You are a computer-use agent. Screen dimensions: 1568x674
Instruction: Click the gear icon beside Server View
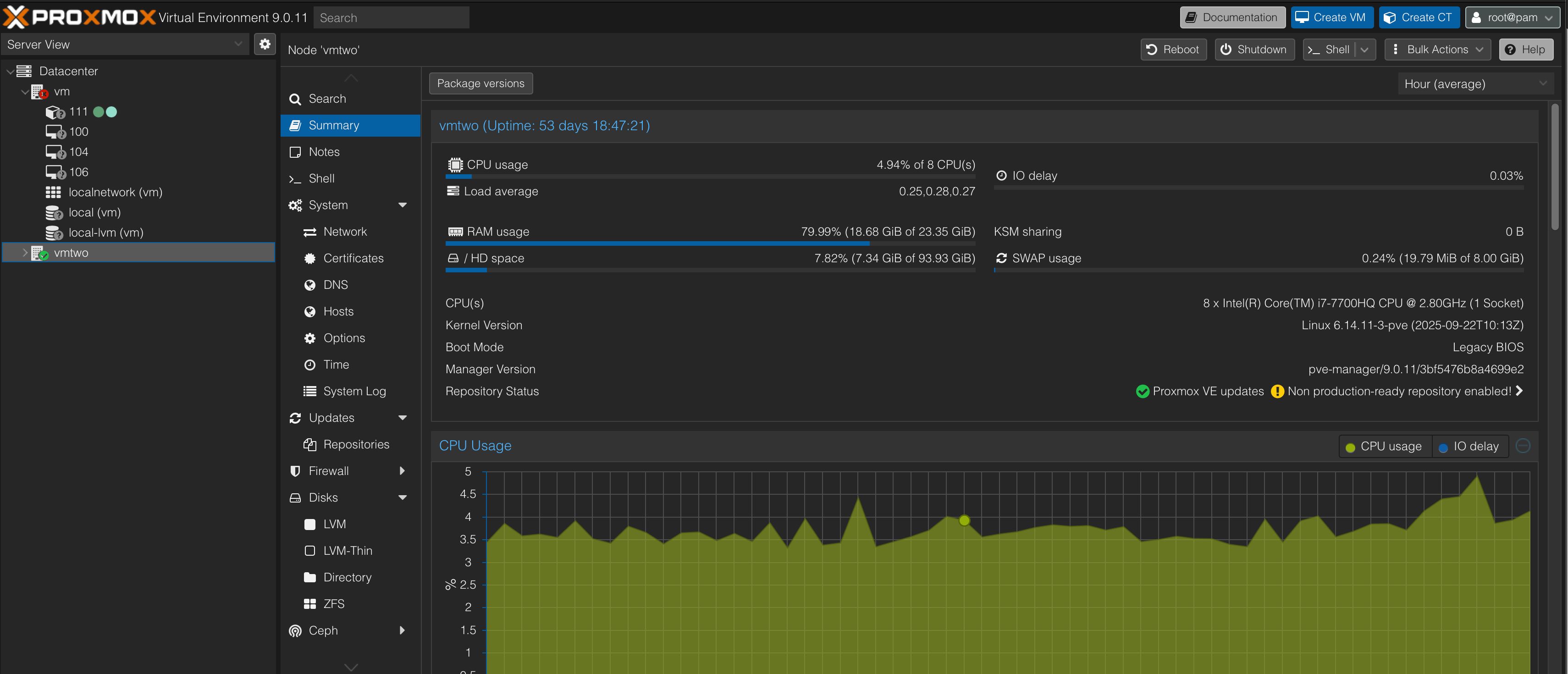click(265, 44)
